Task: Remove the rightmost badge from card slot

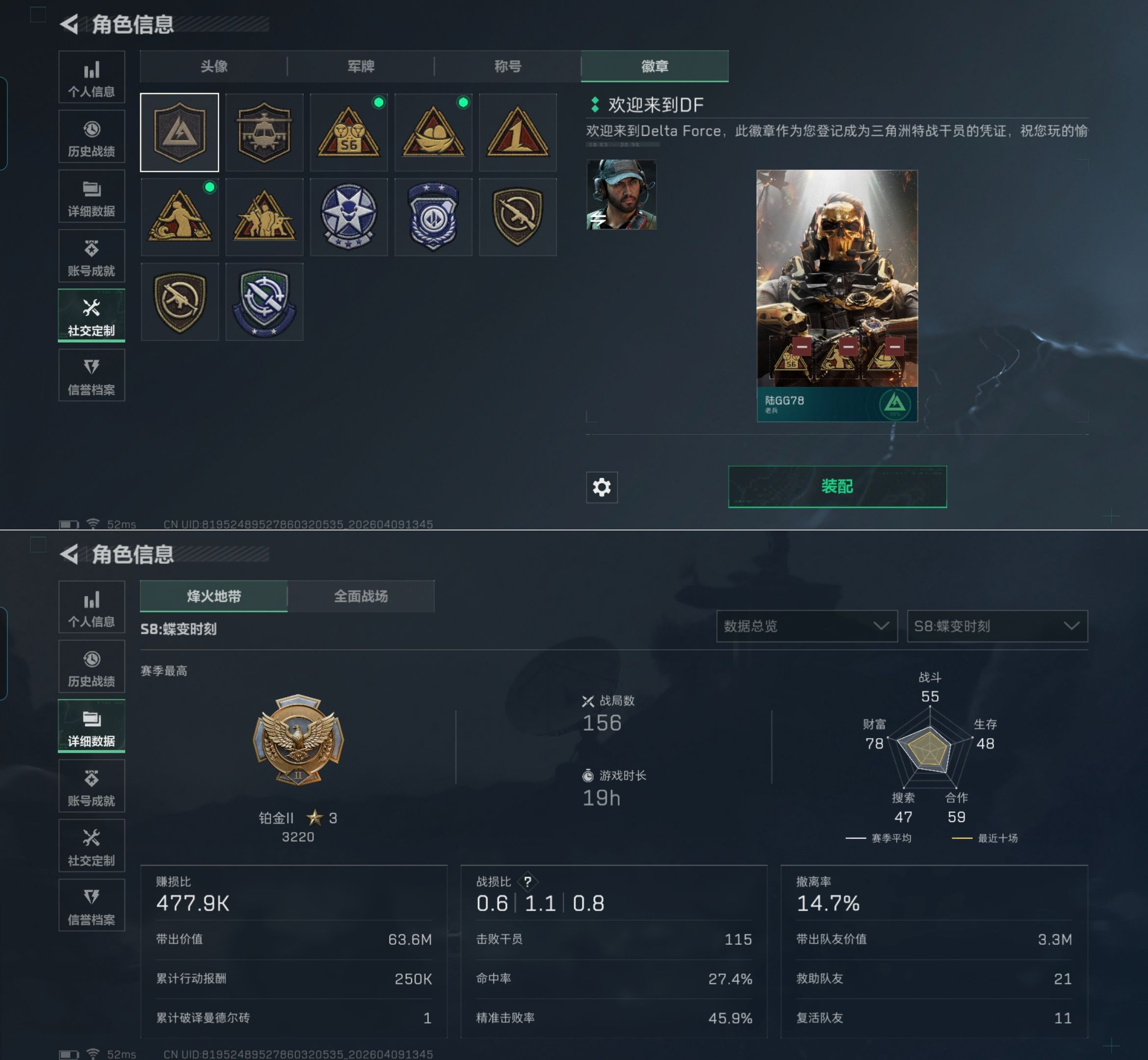Action: 894,346
